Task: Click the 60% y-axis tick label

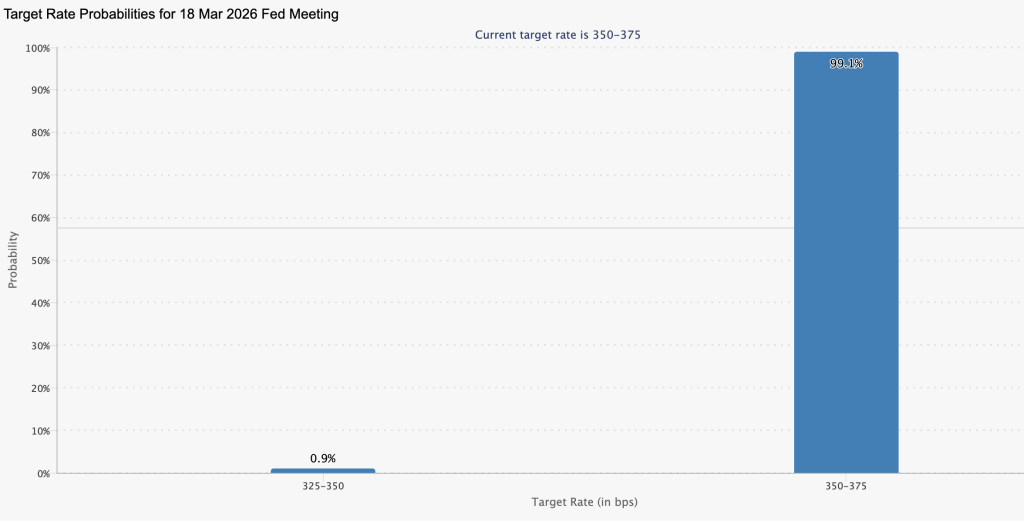Action: coord(40,218)
